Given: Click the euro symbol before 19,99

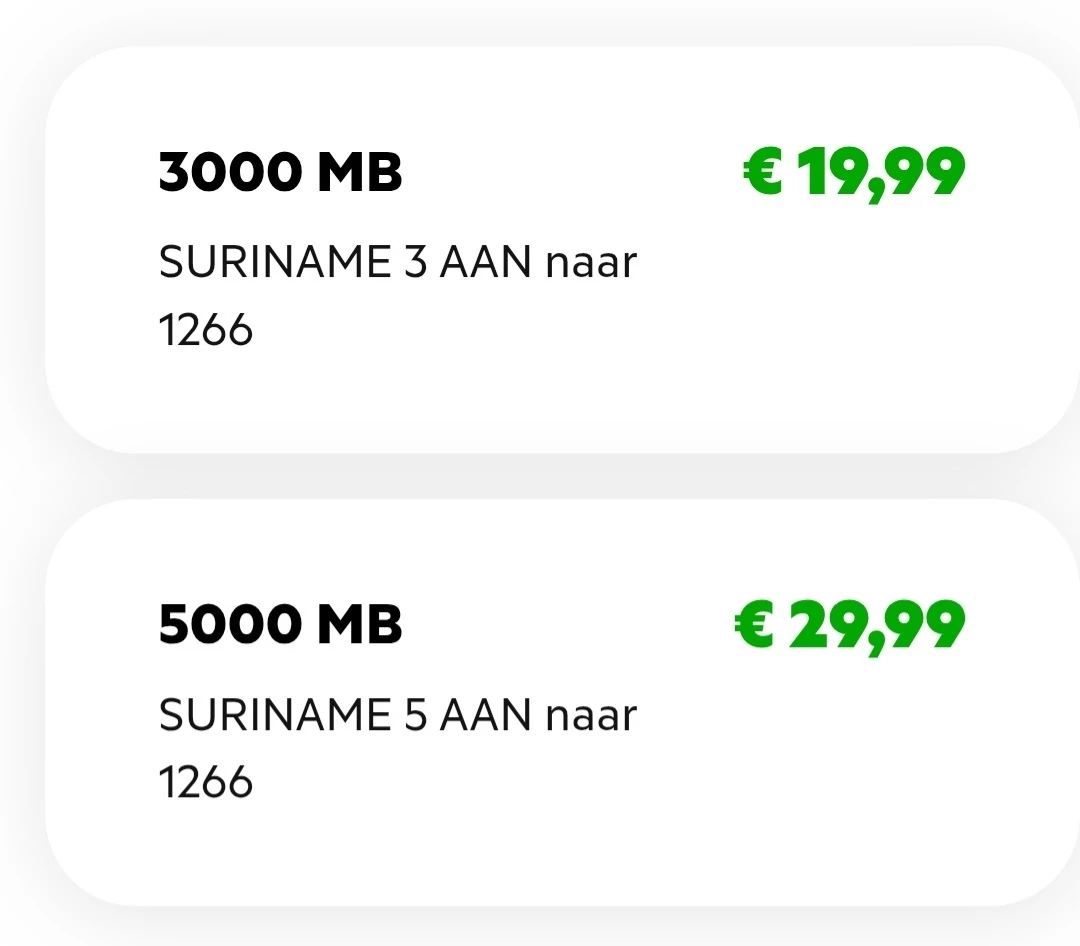Looking at the screenshot, I should coord(762,172).
